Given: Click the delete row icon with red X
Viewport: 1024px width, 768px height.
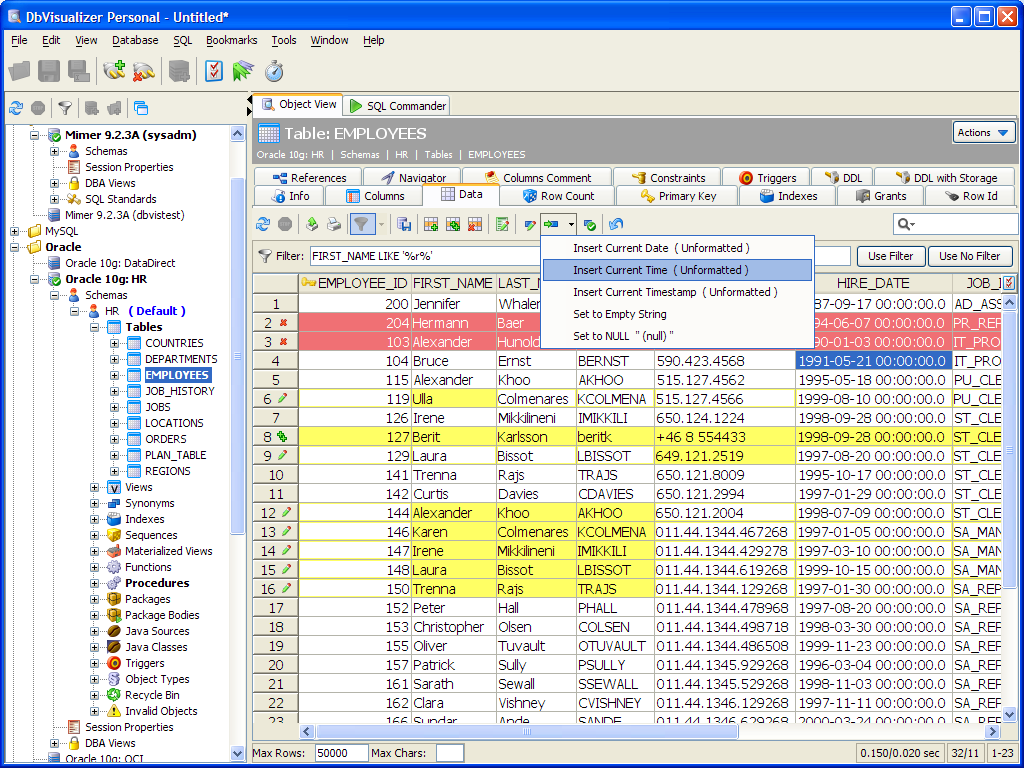Looking at the screenshot, I should (475, 225).
